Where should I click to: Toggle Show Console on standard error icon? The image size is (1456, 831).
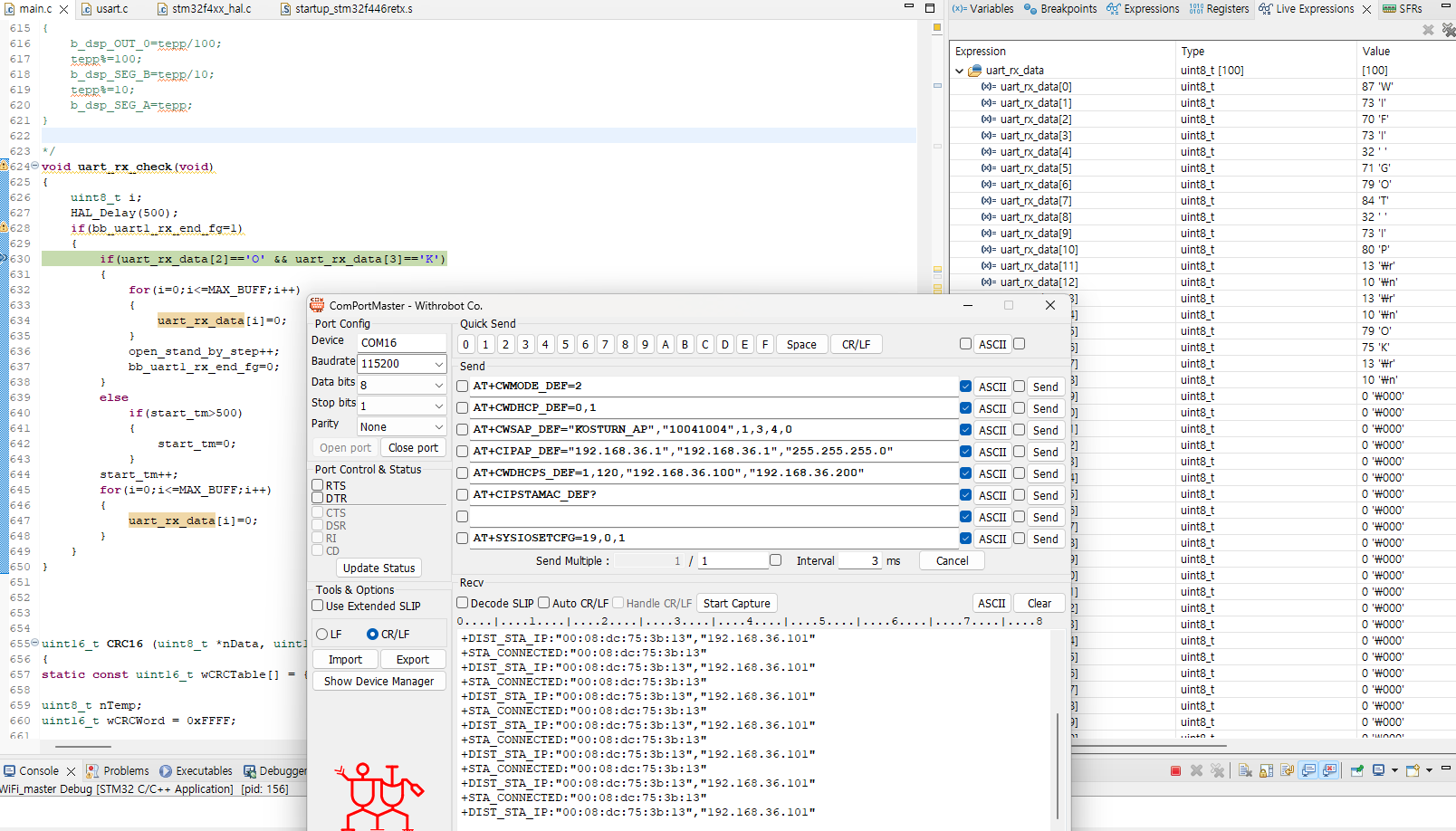1329,770
